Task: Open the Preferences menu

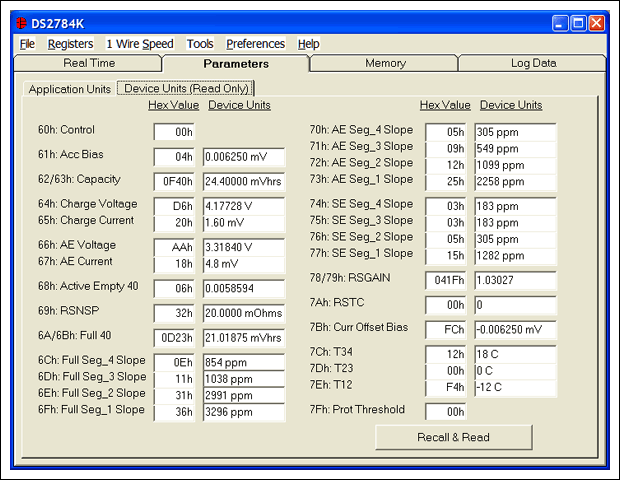Action: tap(255, 44)
